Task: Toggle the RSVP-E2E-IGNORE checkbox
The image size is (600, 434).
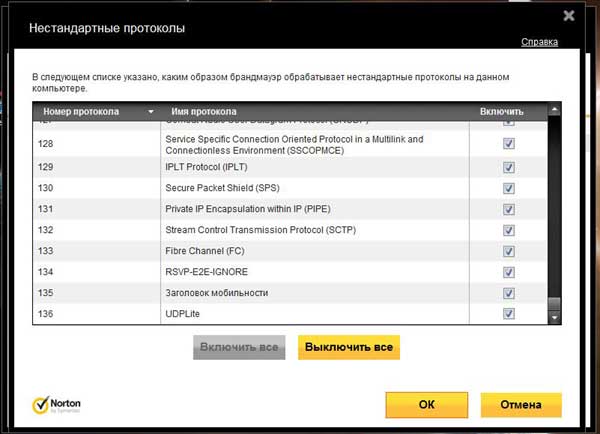Action: point(509,272)
